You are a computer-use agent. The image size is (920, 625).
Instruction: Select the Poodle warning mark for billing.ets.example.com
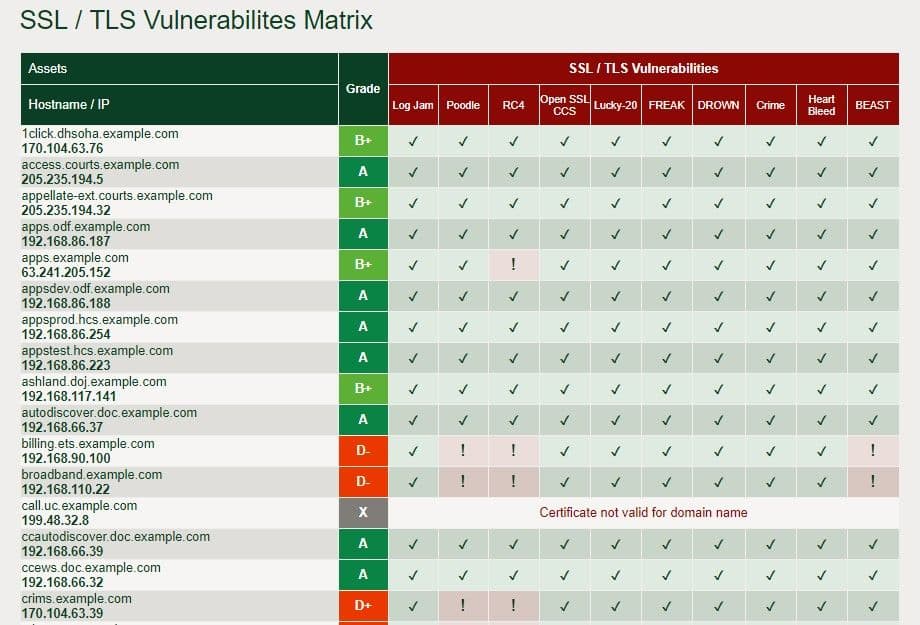click(x=462, y=450)
